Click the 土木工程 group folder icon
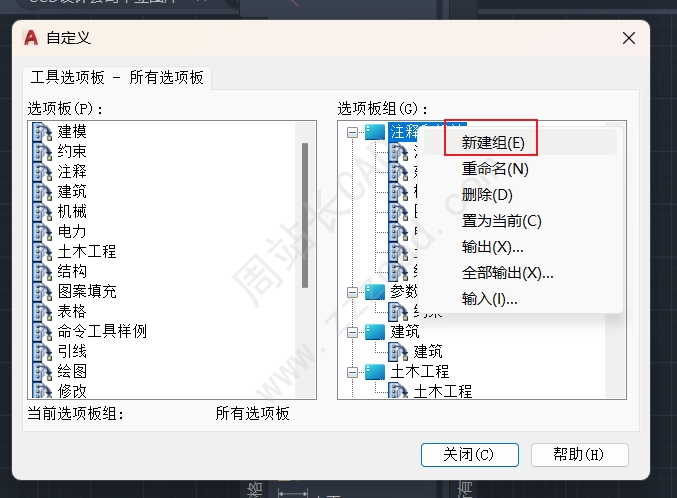677x498 pixels. tap(375, 371)
